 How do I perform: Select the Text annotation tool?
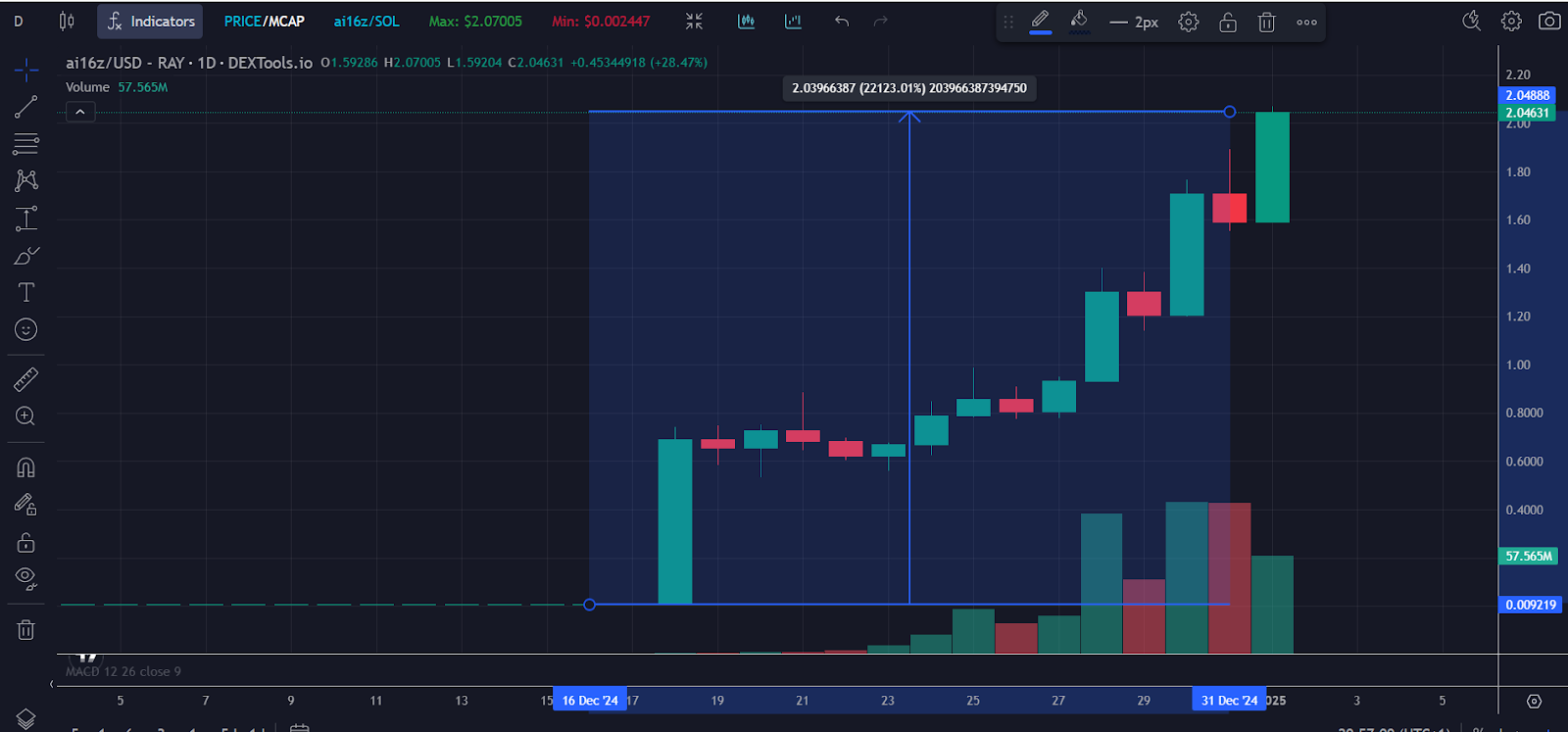[26, 292]
